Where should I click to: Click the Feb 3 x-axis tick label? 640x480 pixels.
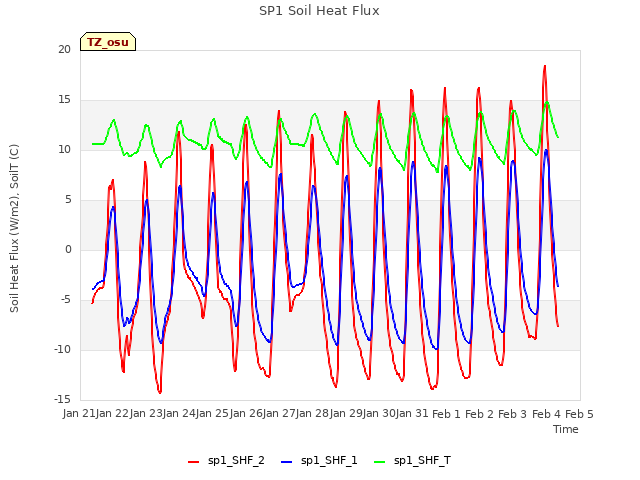[512, 414]
